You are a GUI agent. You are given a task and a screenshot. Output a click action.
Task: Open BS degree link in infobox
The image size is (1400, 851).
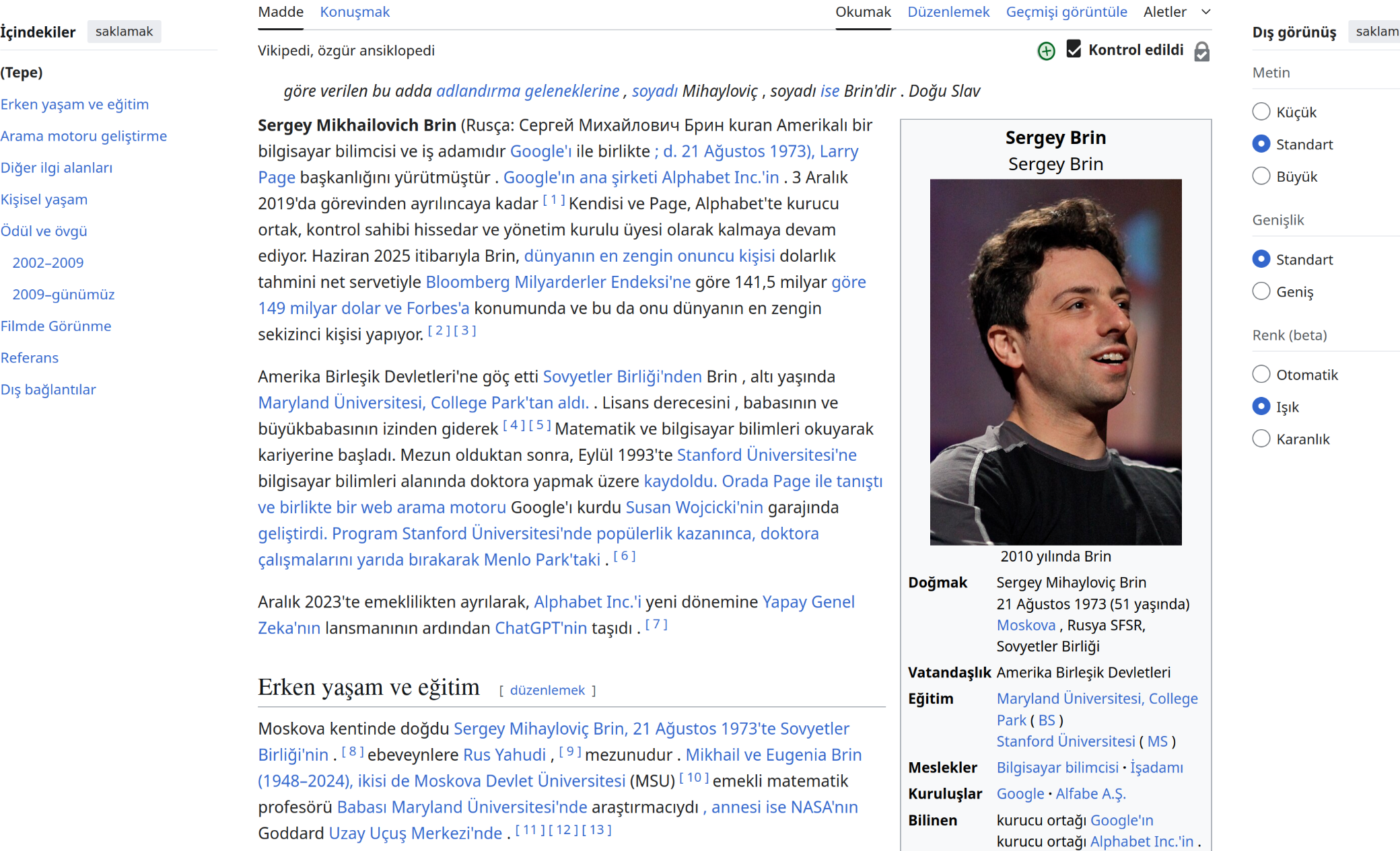1047,720
